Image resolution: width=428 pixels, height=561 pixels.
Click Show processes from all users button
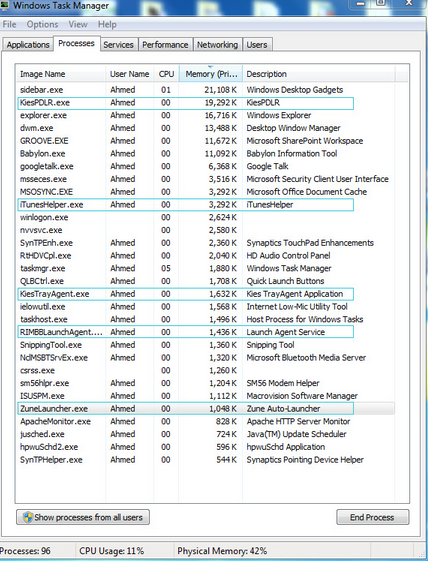[x=83, y=517]
